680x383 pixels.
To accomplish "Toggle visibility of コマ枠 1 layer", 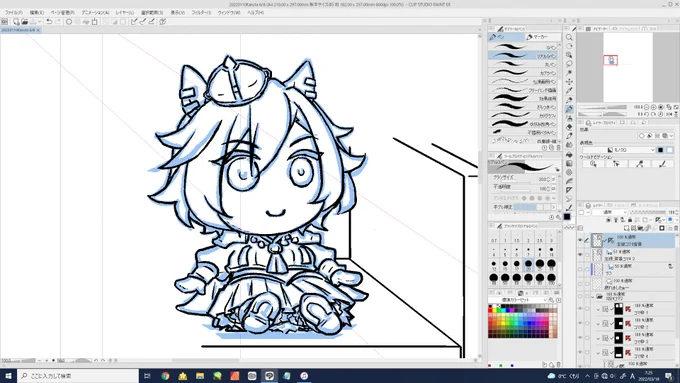I will point(580,309).
